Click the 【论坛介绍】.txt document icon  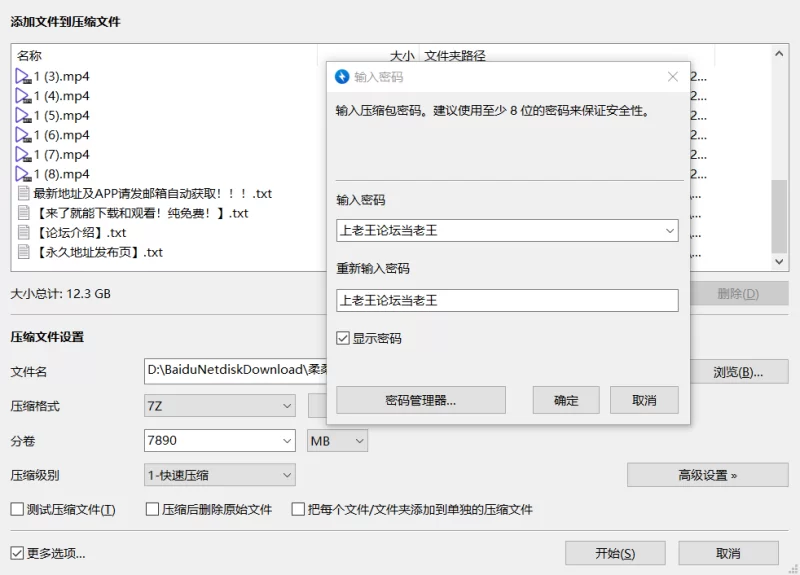coord(23,233)
